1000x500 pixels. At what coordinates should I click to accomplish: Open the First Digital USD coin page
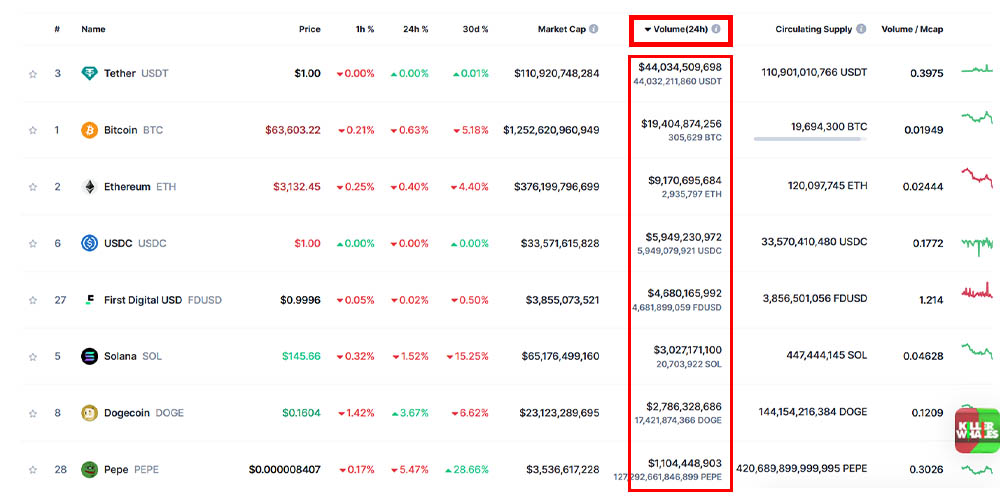pos(143,300)
